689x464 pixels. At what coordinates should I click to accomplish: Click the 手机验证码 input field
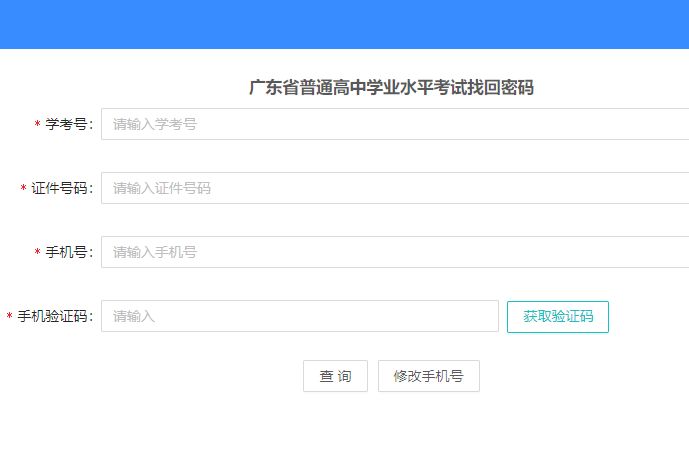pyautogui.click(x=300, y=316)
